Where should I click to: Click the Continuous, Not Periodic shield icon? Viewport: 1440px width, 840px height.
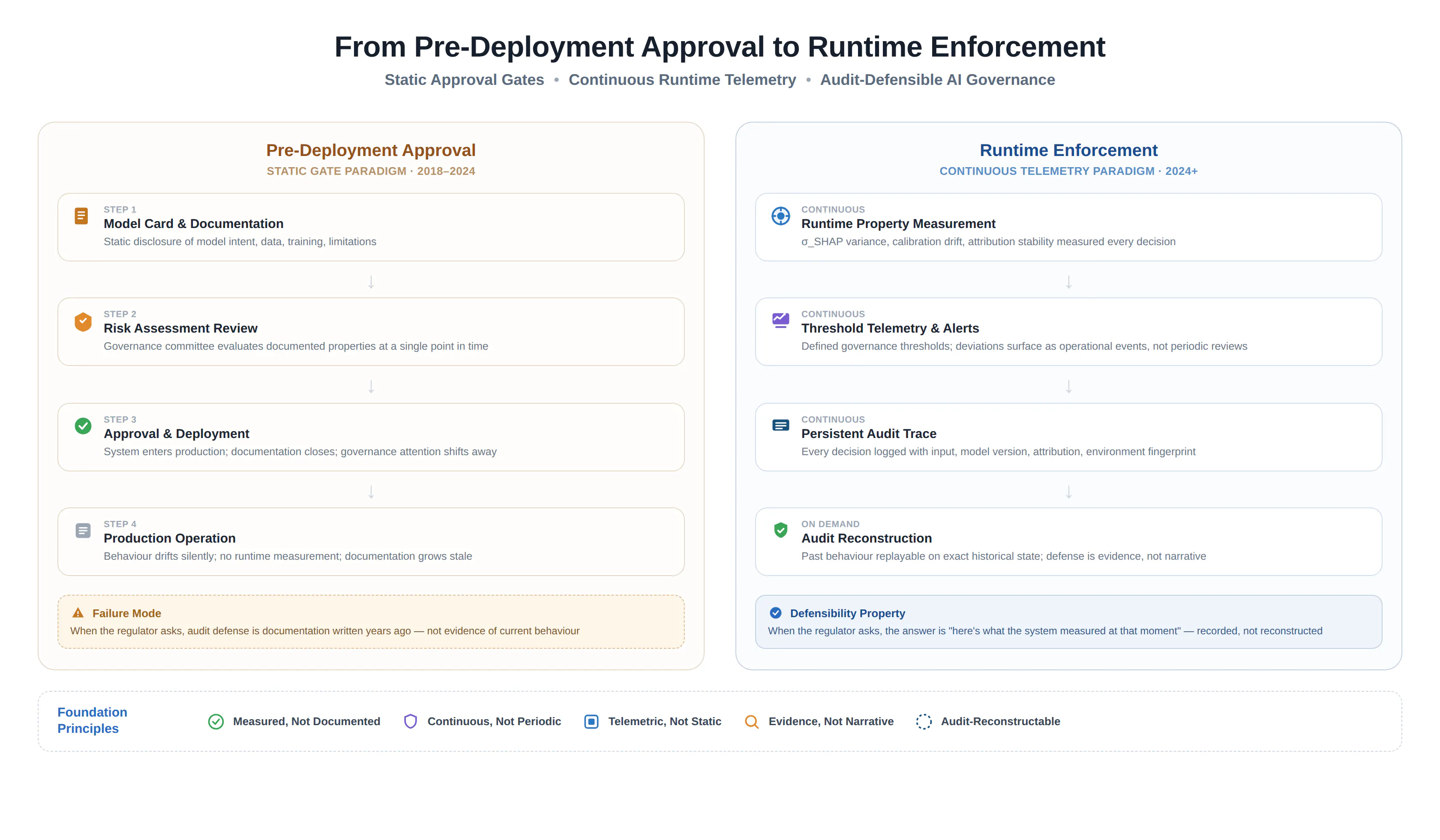pos(410,722)
